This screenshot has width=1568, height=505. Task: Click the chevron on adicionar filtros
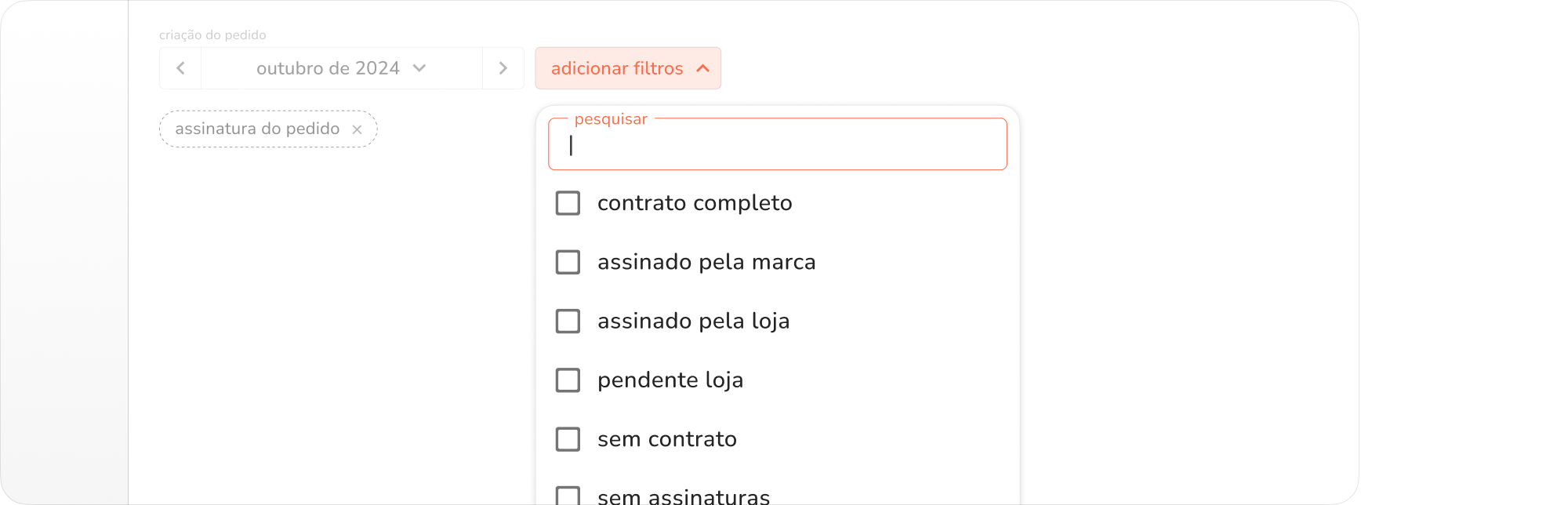point(703,69)
